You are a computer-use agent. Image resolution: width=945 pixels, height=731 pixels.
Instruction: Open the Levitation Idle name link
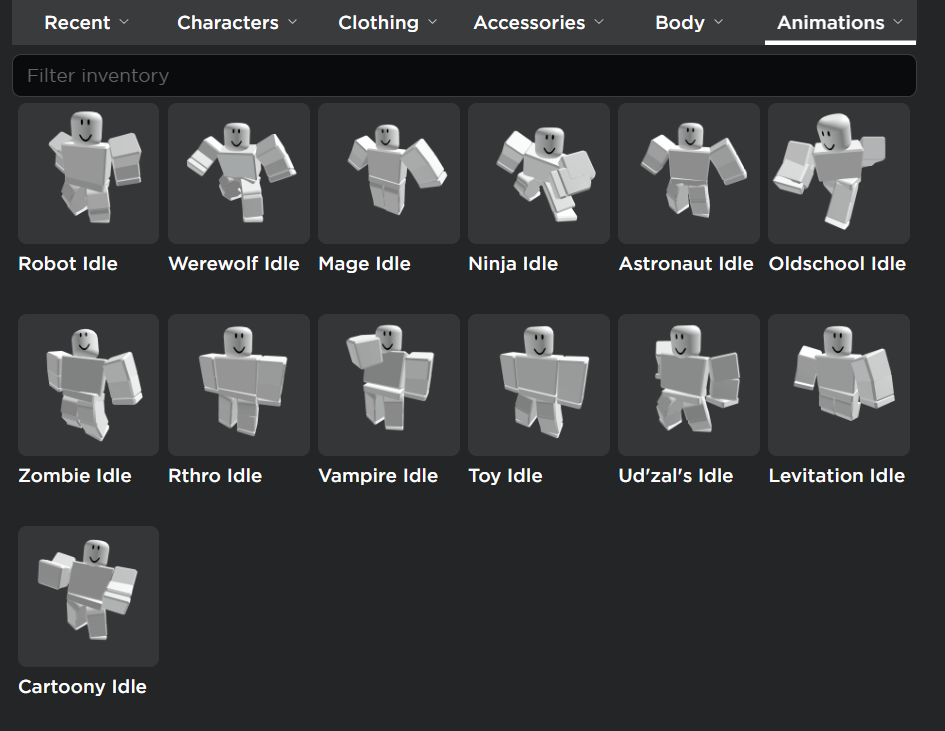point(837,475)
